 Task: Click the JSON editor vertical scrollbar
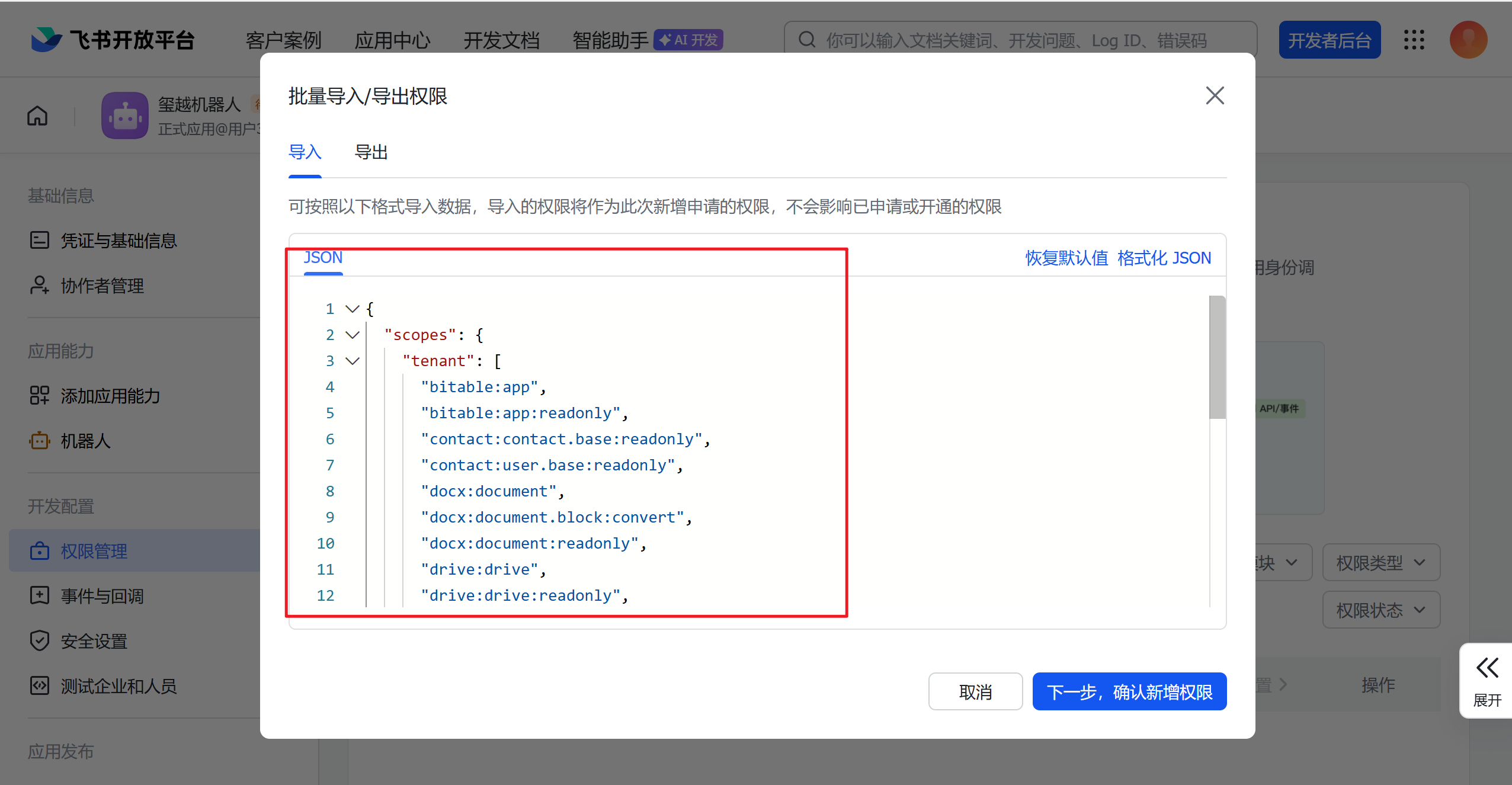pos(1218,357)
